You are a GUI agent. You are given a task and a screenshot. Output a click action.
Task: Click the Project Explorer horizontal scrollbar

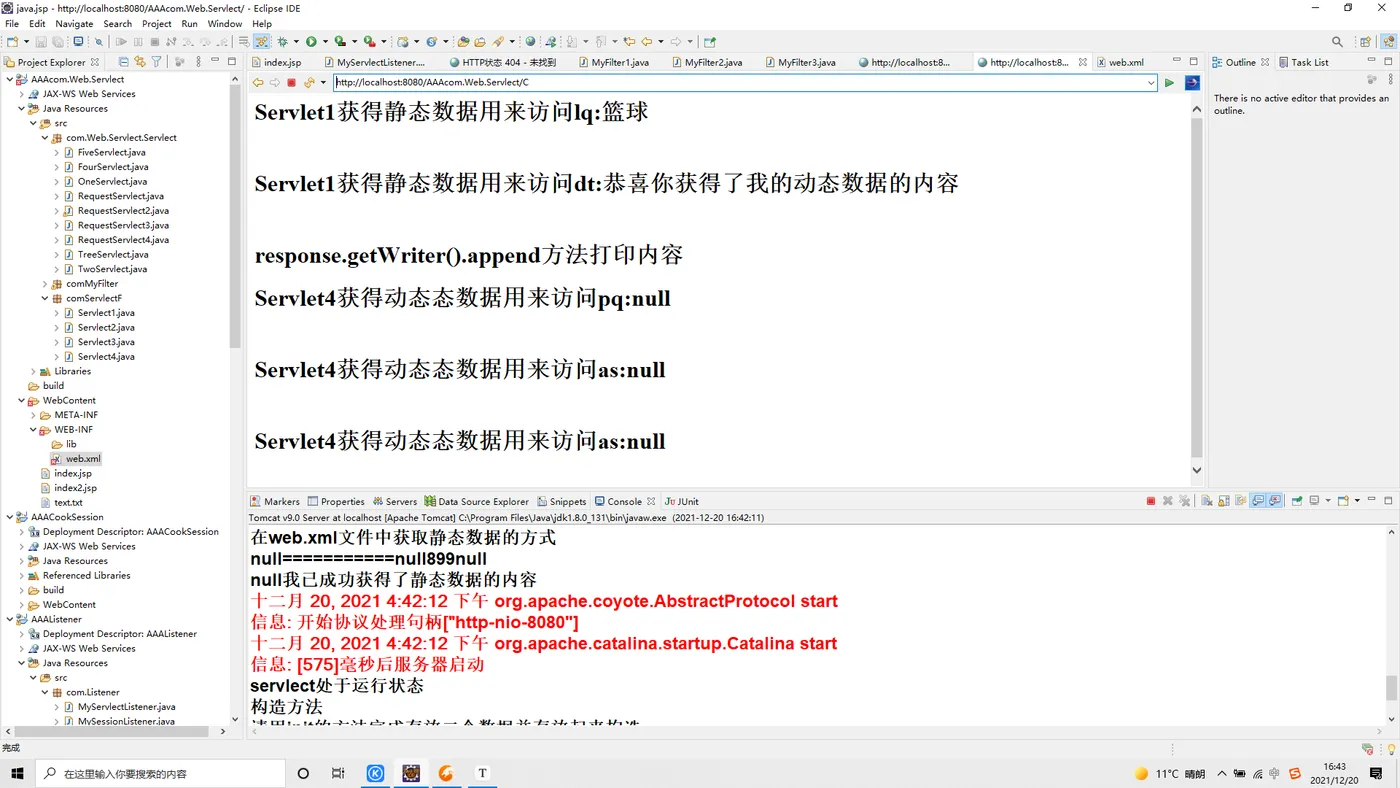(x=110, y=731)
